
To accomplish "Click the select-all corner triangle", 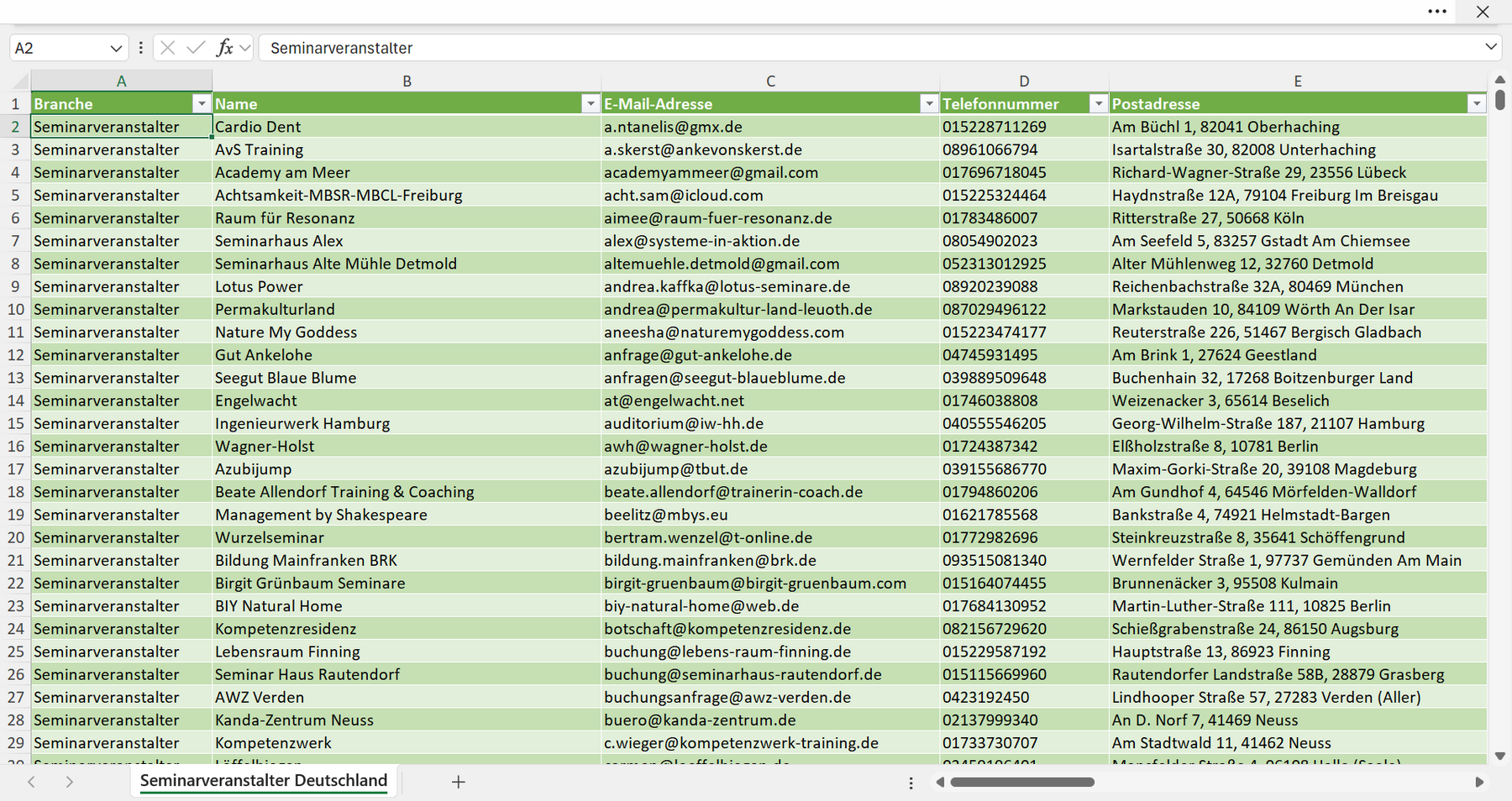I will (19, 81).
